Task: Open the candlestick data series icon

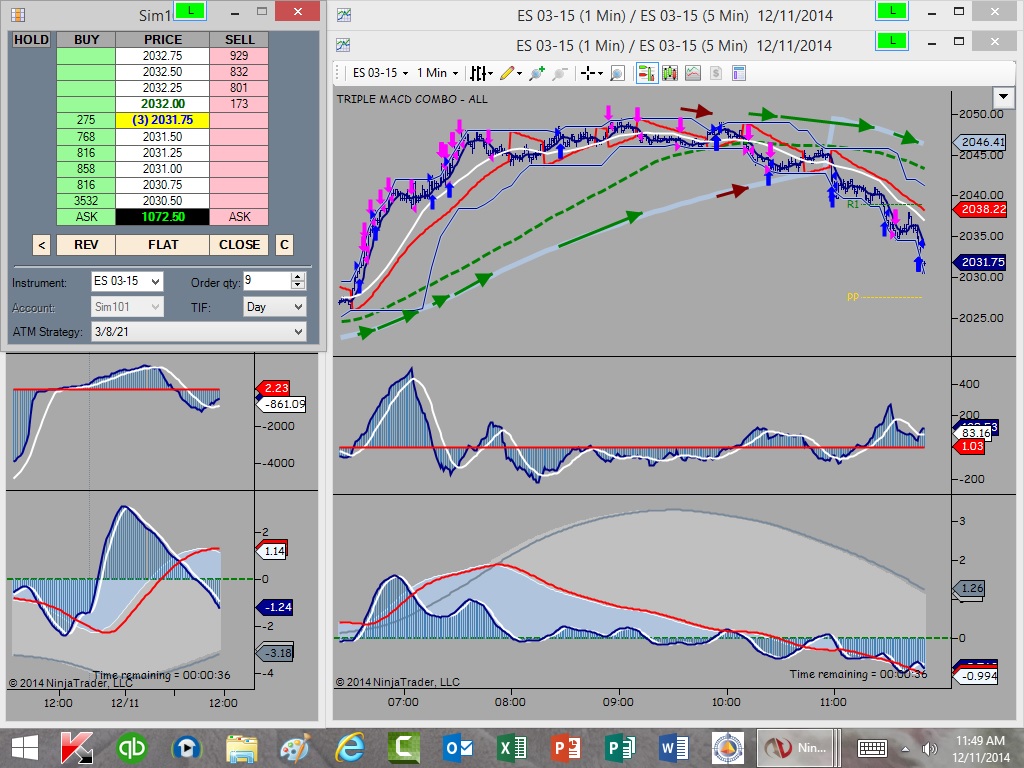Action: (x=670, y=73)
